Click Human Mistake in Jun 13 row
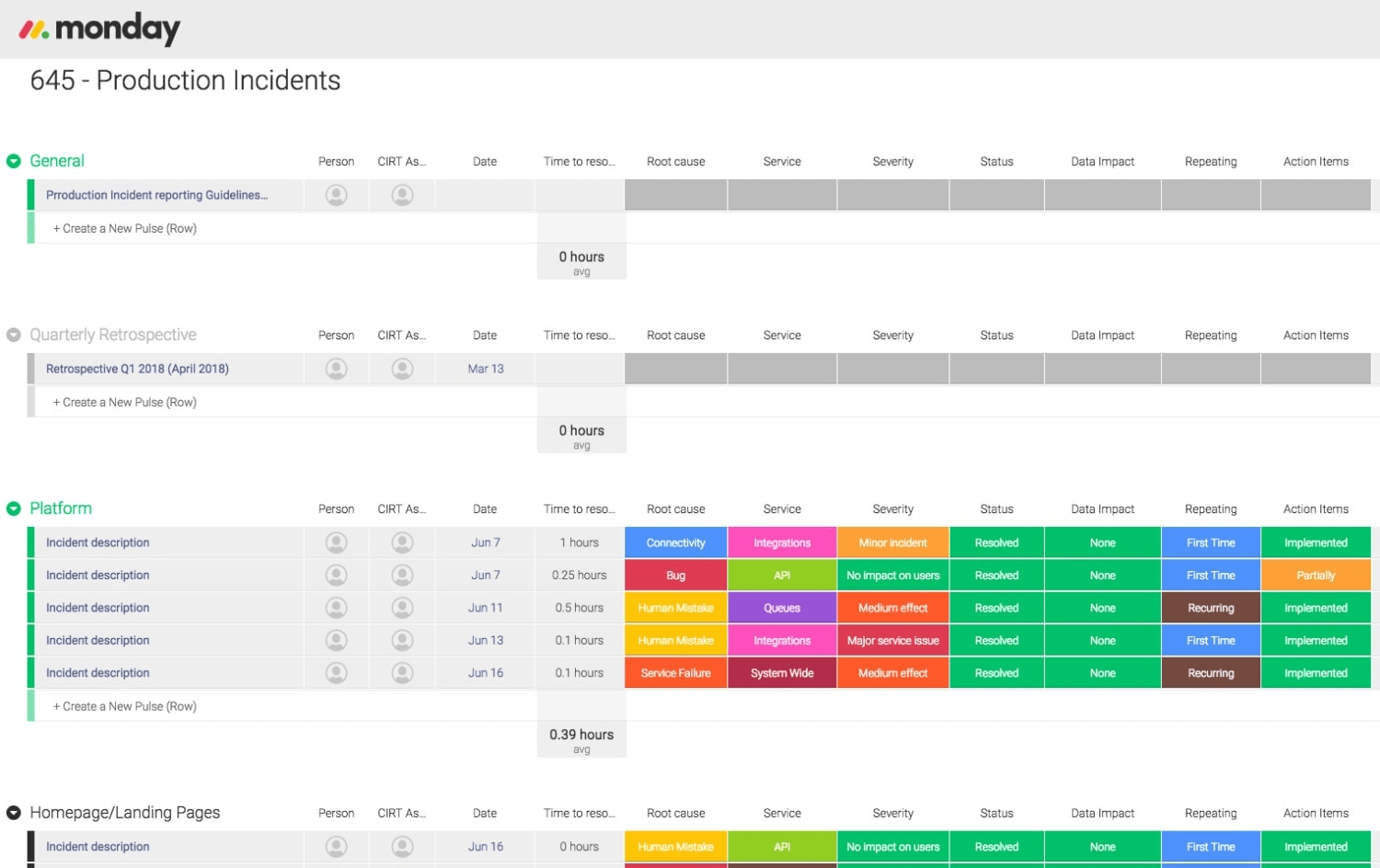The width and height of the screenshot is (1380, 868). (676, 641)
